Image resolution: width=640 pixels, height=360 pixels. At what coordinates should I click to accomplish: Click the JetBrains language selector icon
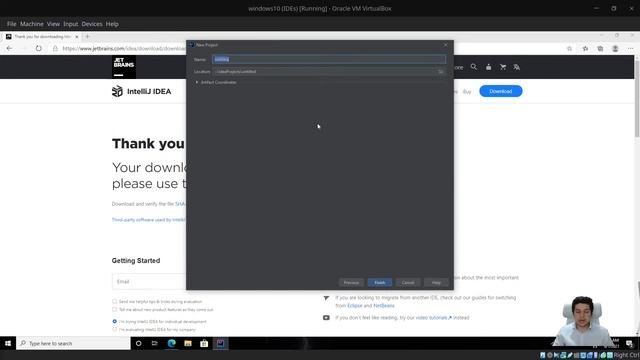click(517, 67)
